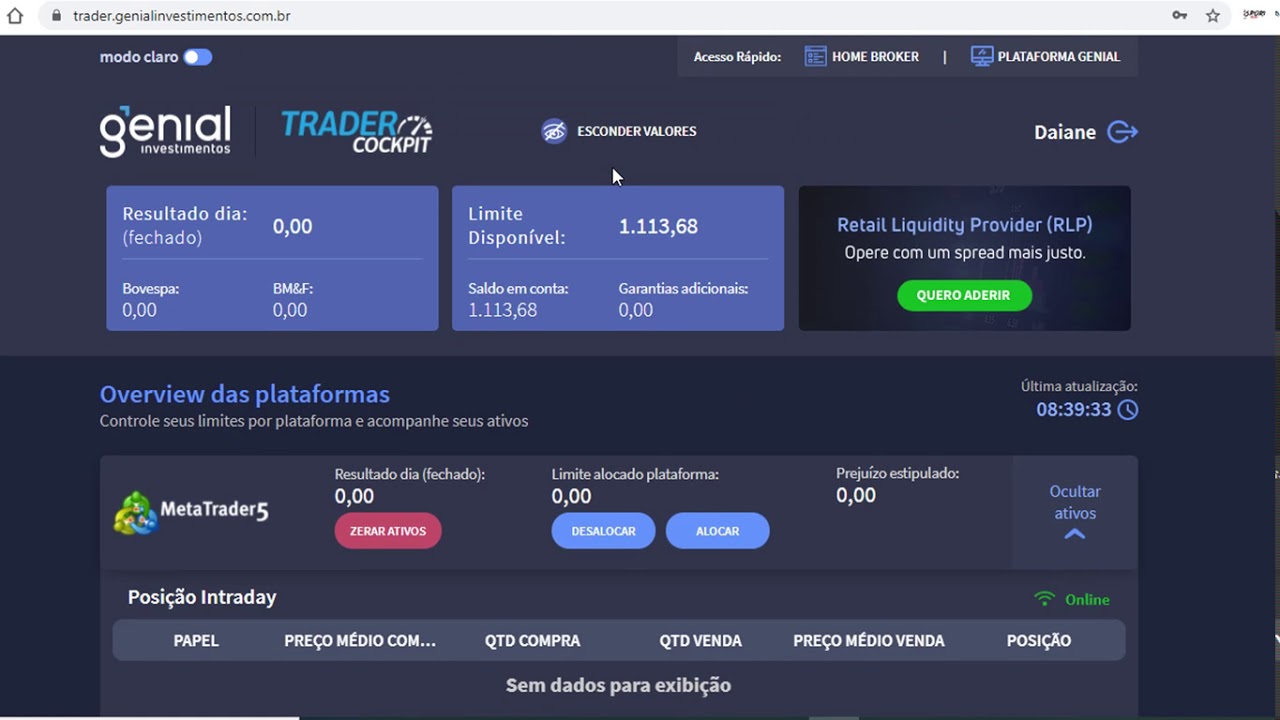Click the PAPEL column header
The image size is (1280, 720).
196,641
